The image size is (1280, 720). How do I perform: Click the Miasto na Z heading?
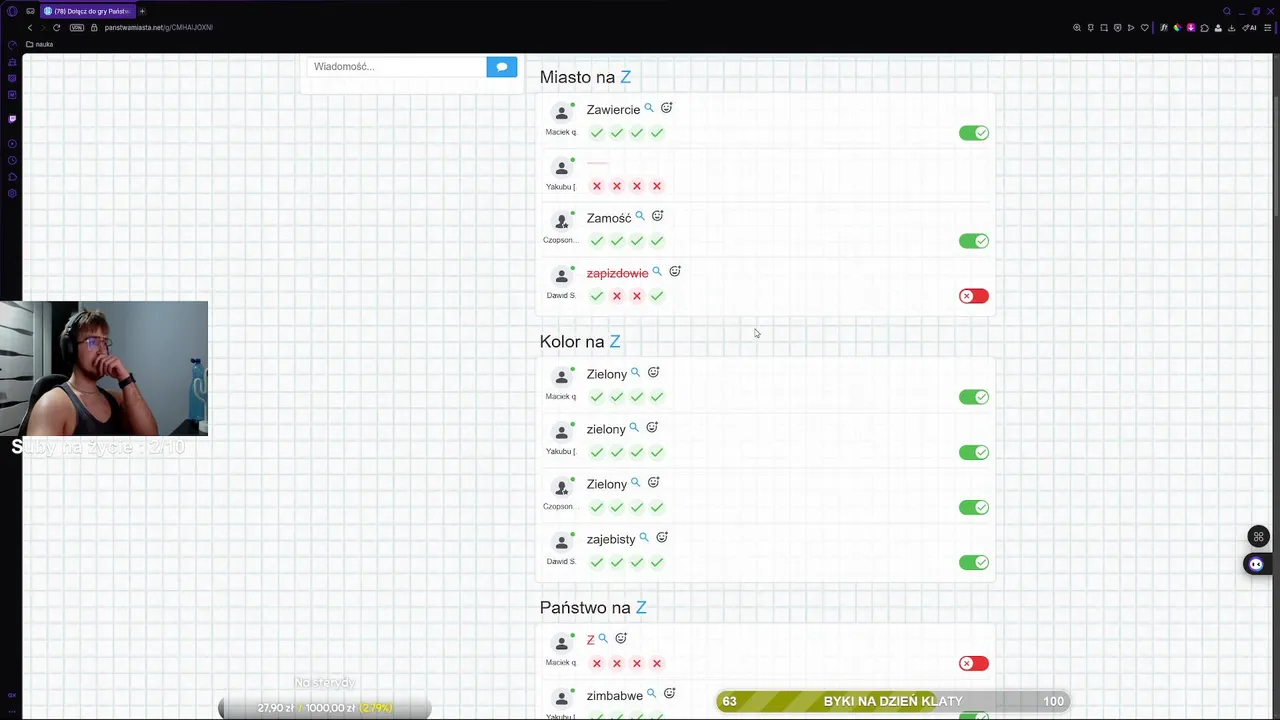point(585,77)
